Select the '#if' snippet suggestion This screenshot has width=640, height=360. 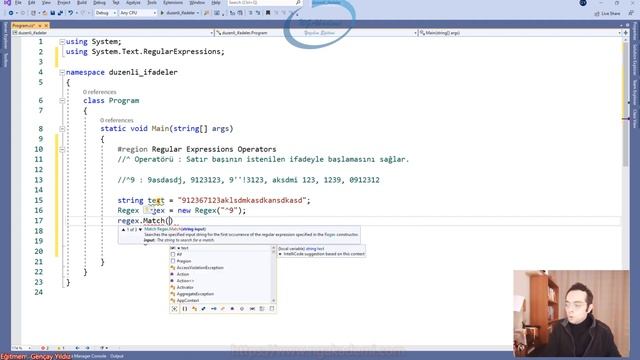click(x=220, y=254)
